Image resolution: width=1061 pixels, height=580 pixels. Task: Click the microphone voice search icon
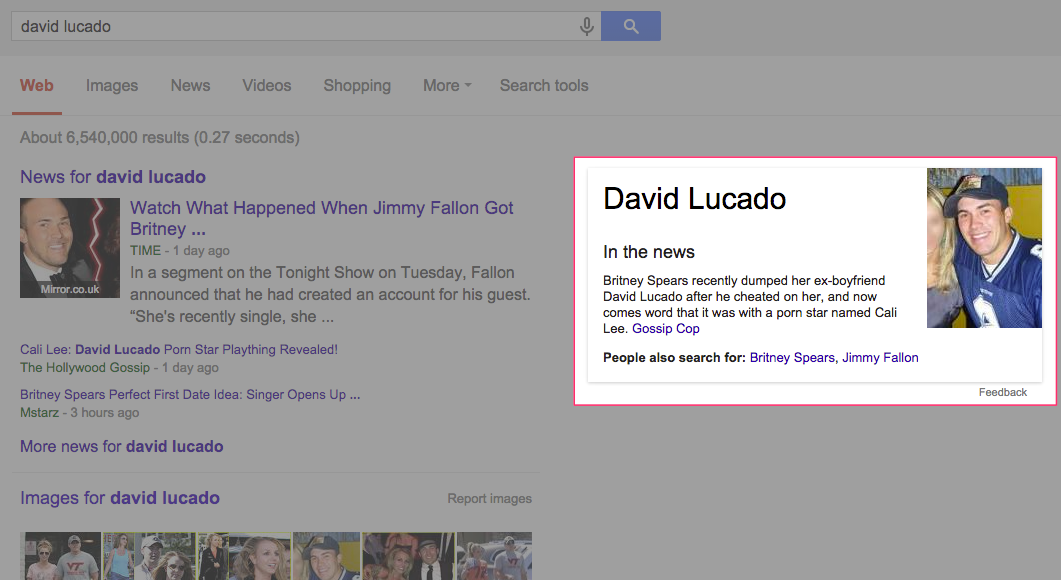(587, 26)
